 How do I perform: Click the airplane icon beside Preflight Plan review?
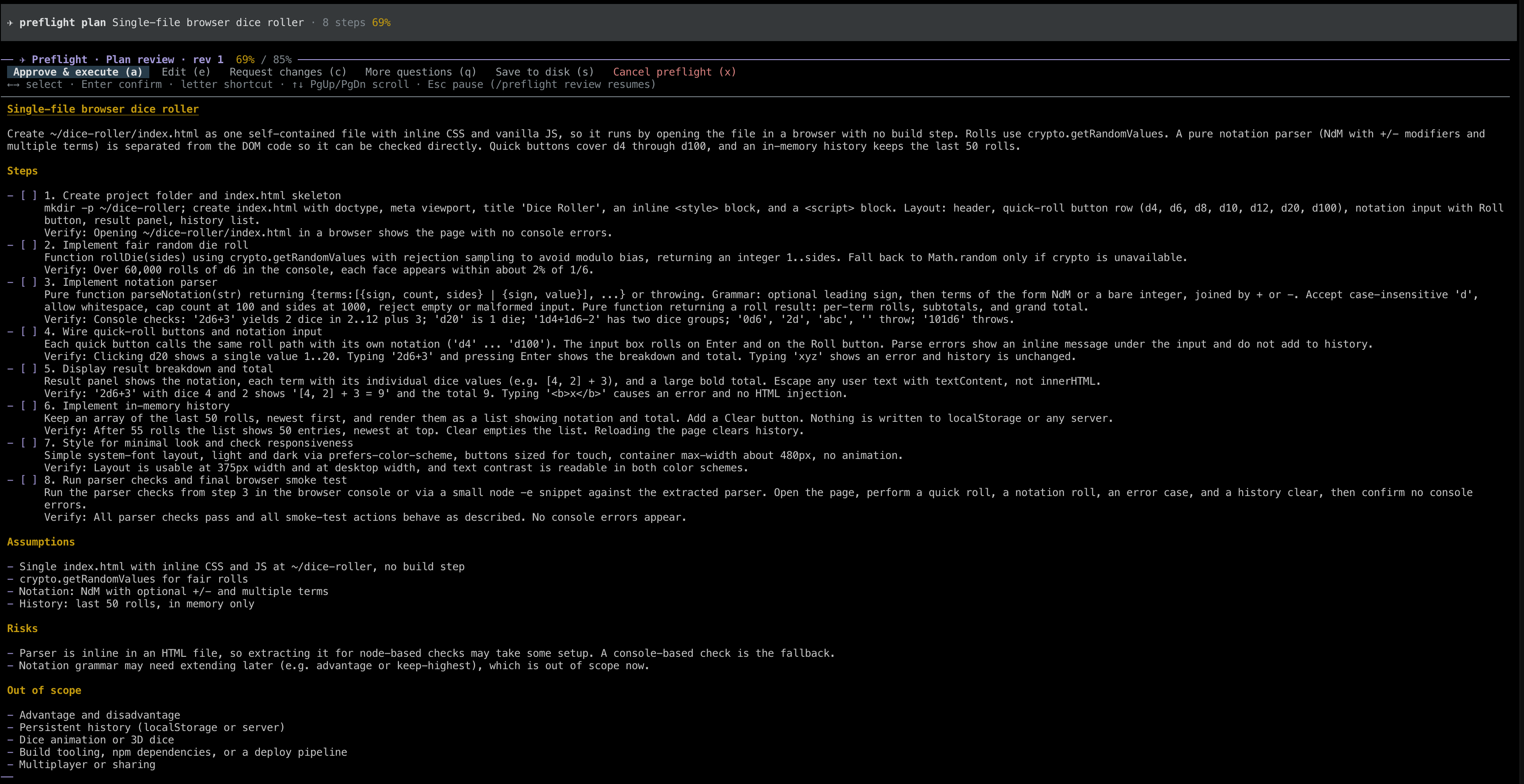click(23, 59)
